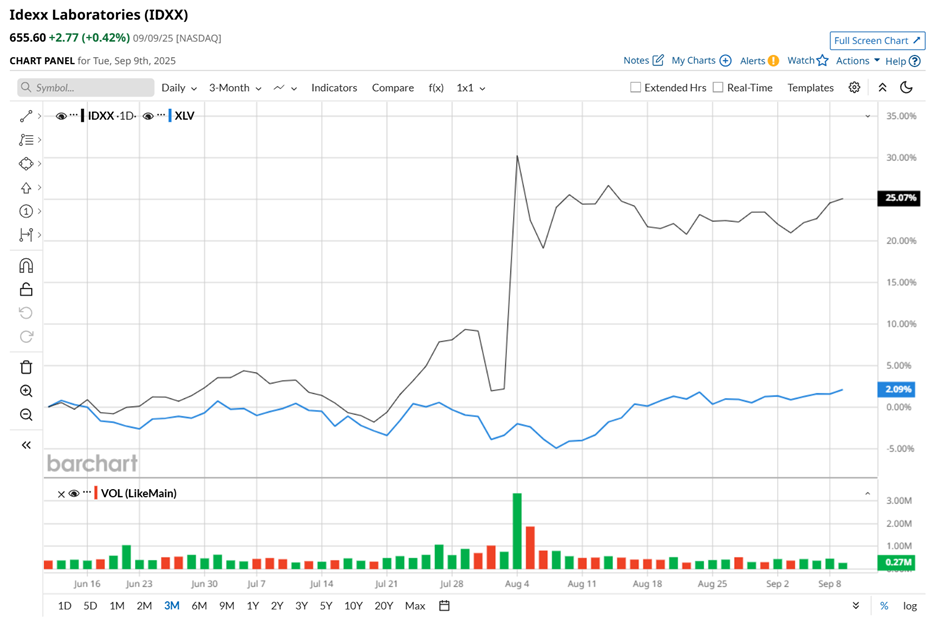This screenshot has height=621, width=940.
Task: Open the 1x1 grid layout dropdown
Action: point(471,88)
